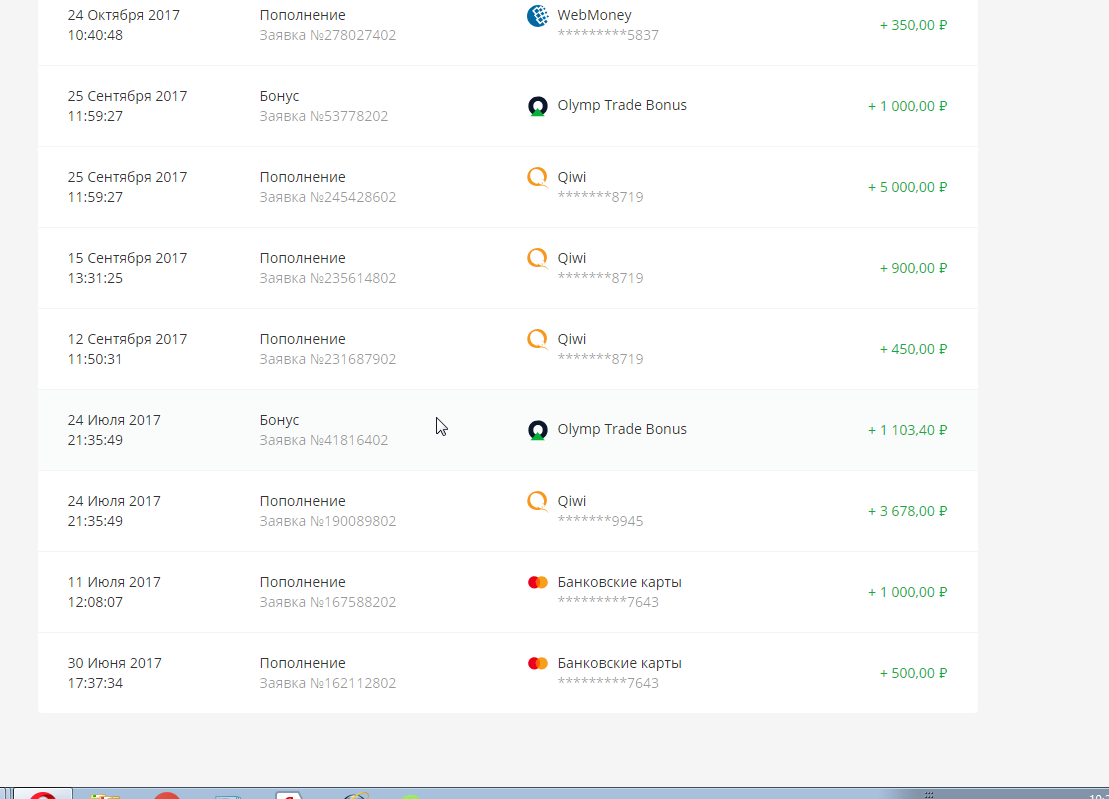The width and height of the screenshot is (1109, 799).
Task: Click the Mastercard icon in the 30 Июня row
Action: [x=538, y=663]
